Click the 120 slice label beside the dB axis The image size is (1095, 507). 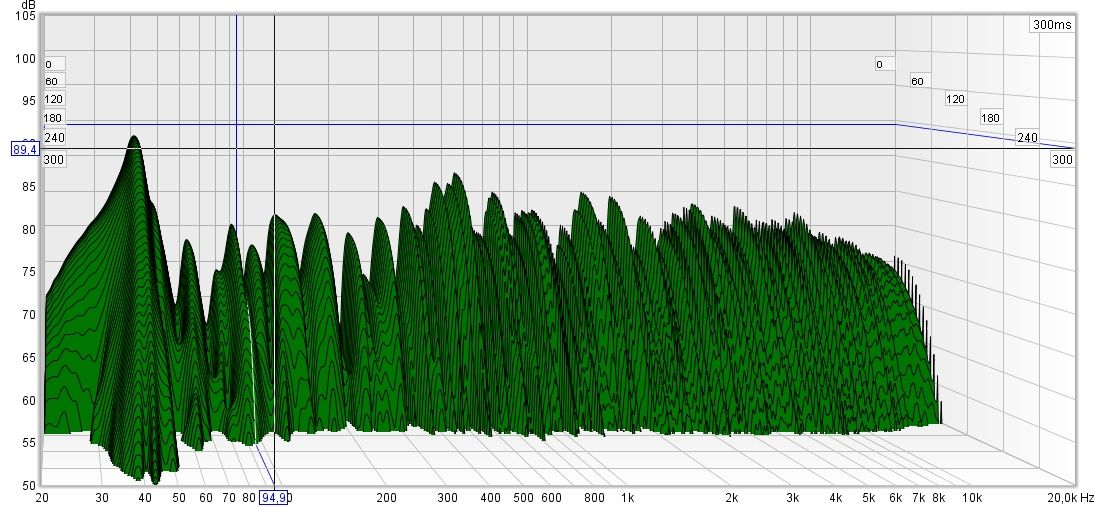53,99
